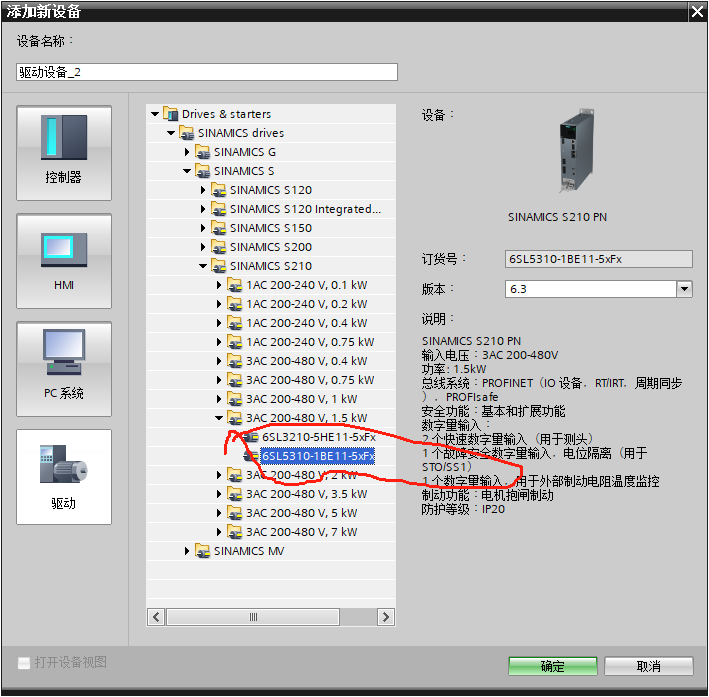
Task: Open the 版本 version dropdown
Action: coord(684,289)
